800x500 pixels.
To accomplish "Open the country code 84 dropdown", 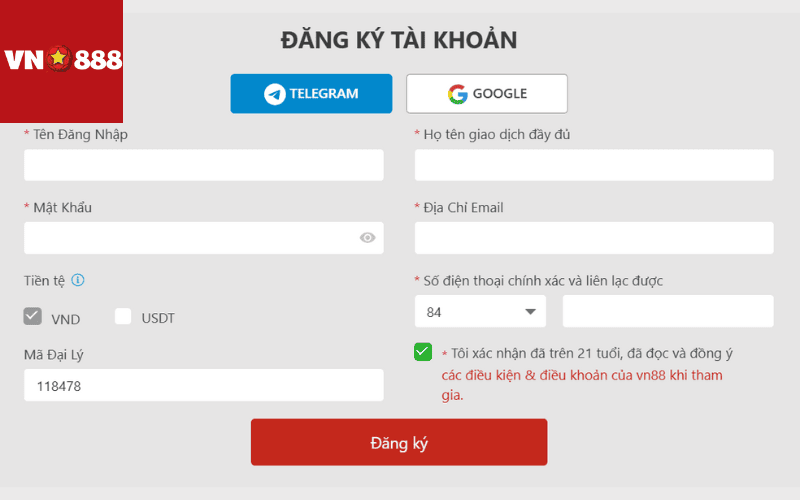I will 480,311.
